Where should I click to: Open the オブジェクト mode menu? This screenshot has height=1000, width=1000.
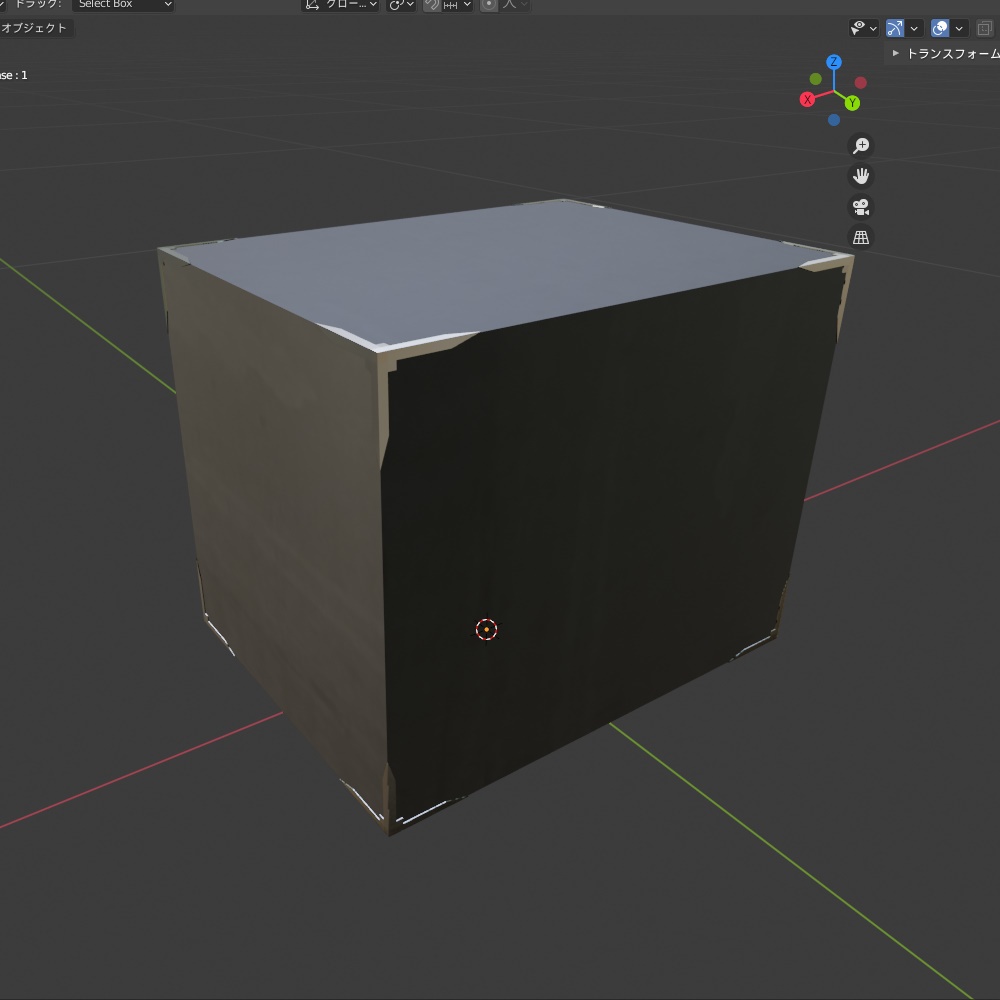pyautogui.click(x=37, y=28)
